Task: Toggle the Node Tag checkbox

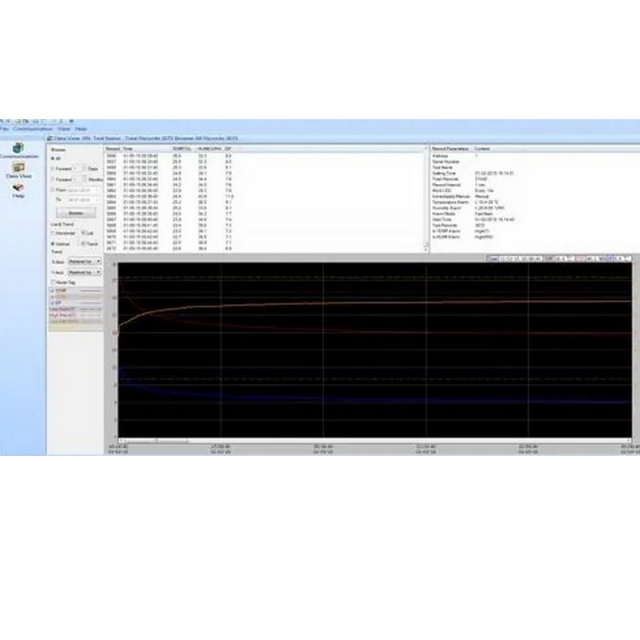Action: [x=54, y=282]
